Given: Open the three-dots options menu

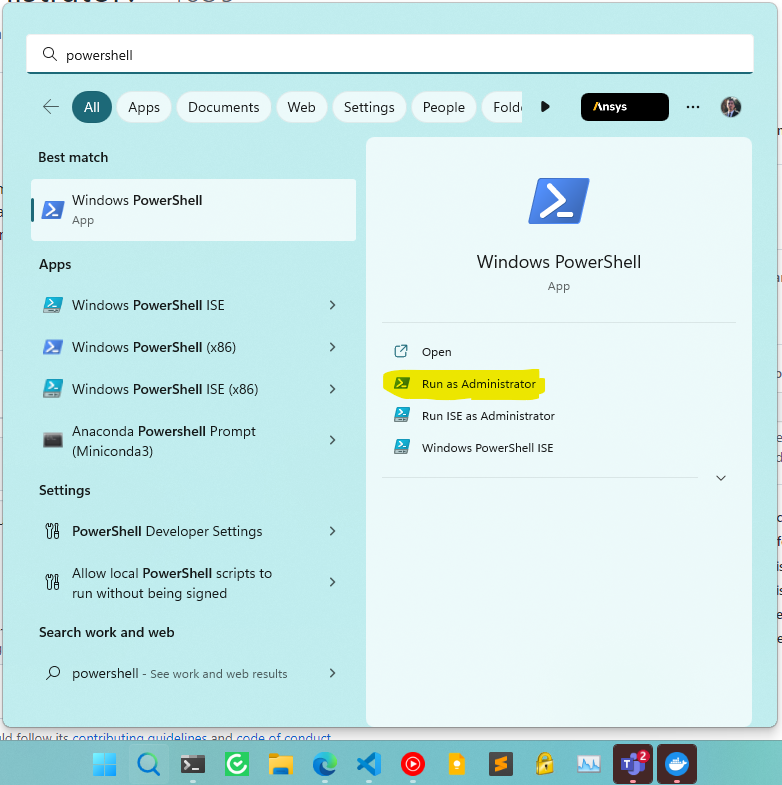Looking at the screenshot, I should [693, 107].
